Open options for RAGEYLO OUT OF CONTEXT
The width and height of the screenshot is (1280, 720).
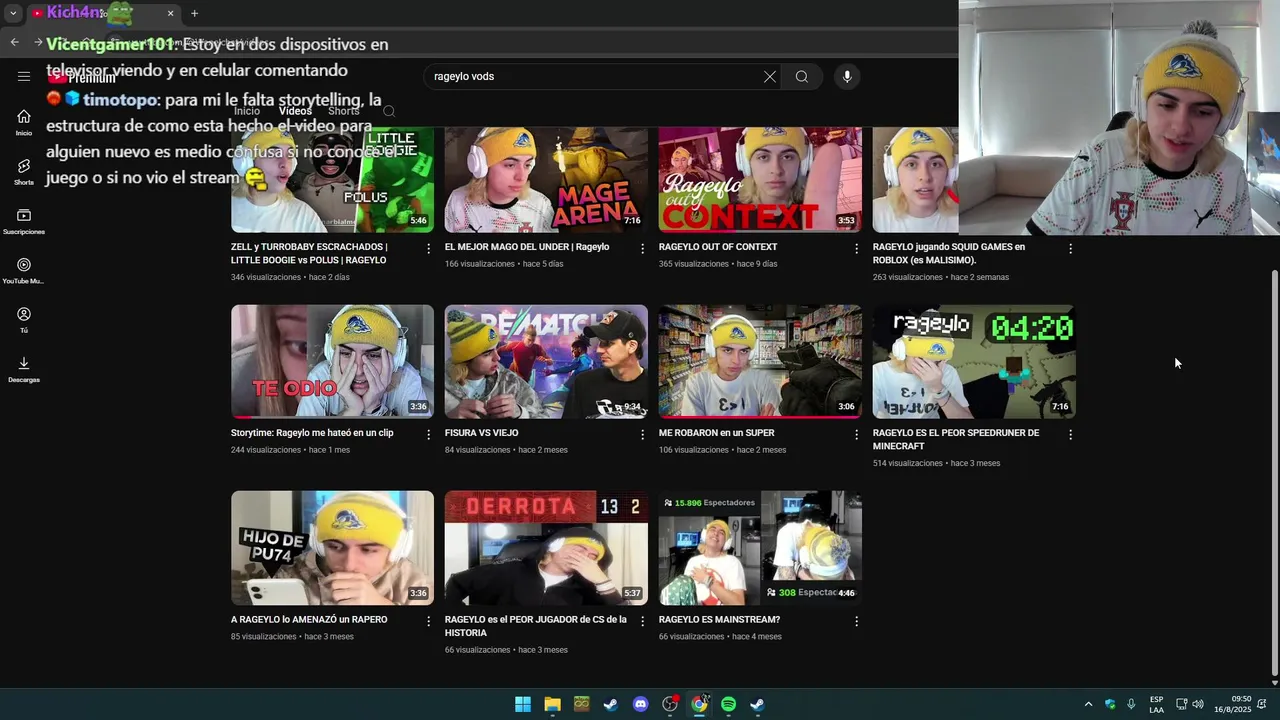(856, 248)
